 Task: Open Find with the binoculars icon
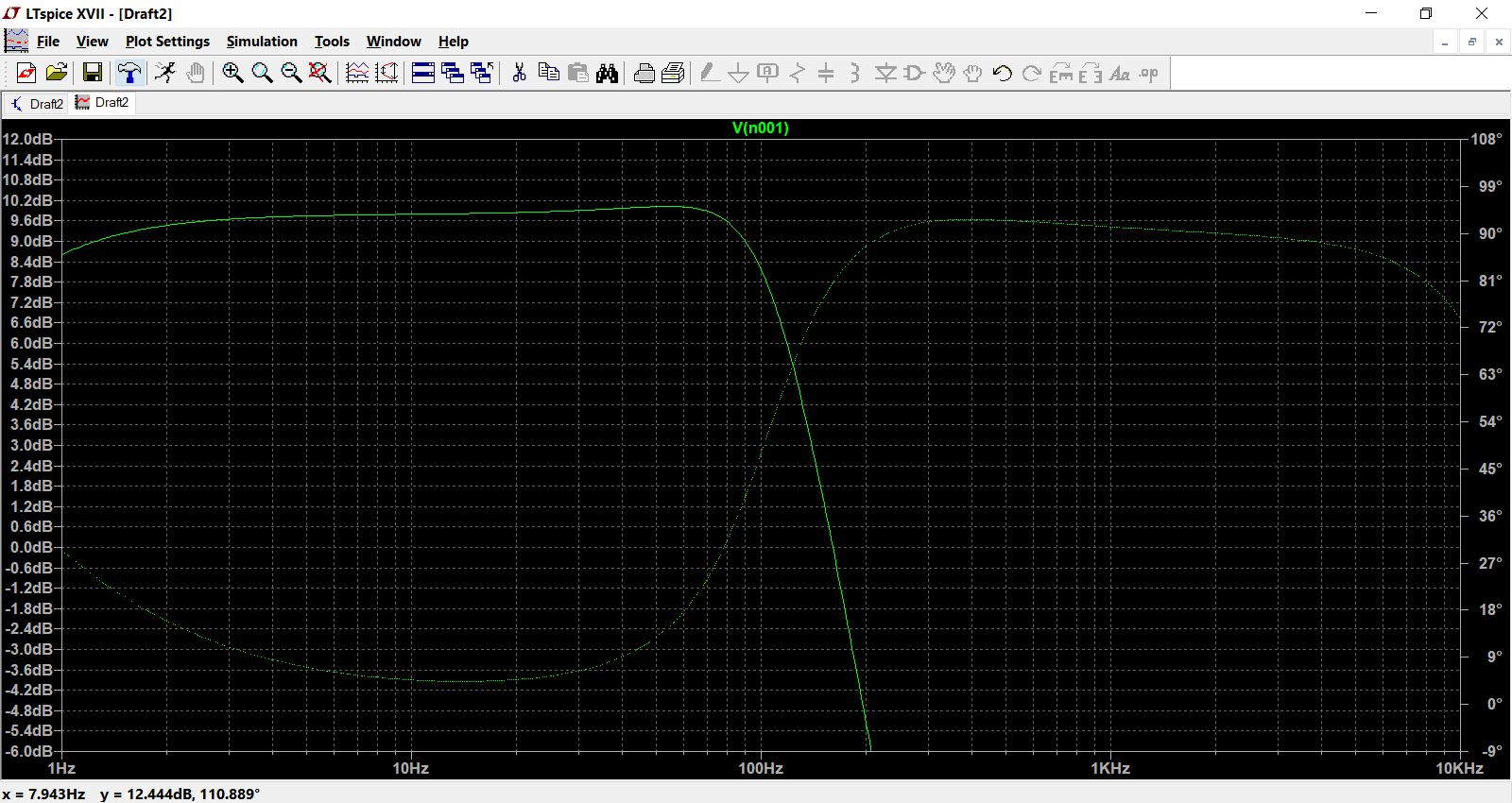tap(608, 73)
